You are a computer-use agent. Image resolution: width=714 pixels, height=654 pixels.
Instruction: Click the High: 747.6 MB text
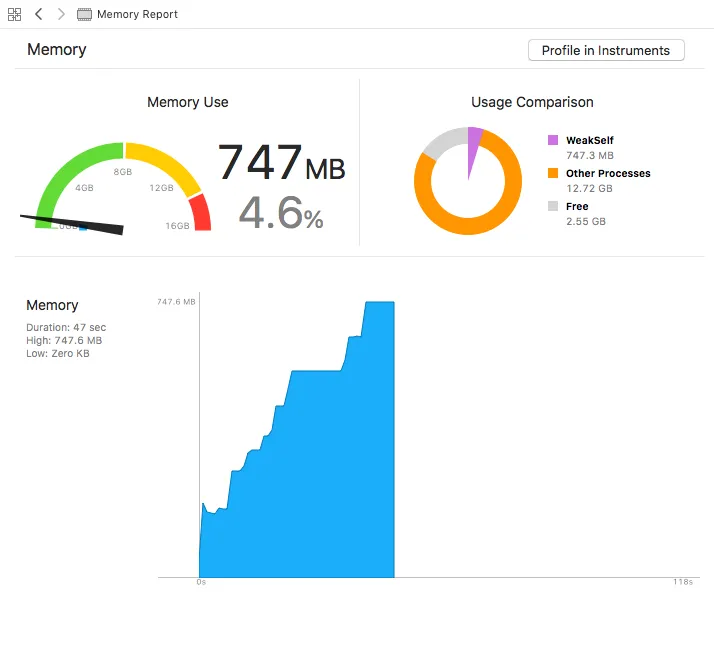point(64,340)
